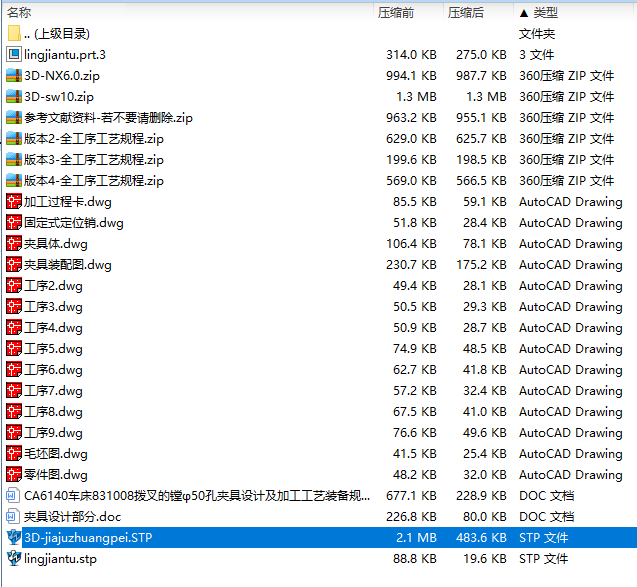The height and width of the screenshot is (587, 637).
Task: Click the 2.1 MB size of 3D-jiajuzhuangpei.STP
Action: [416, 537]
